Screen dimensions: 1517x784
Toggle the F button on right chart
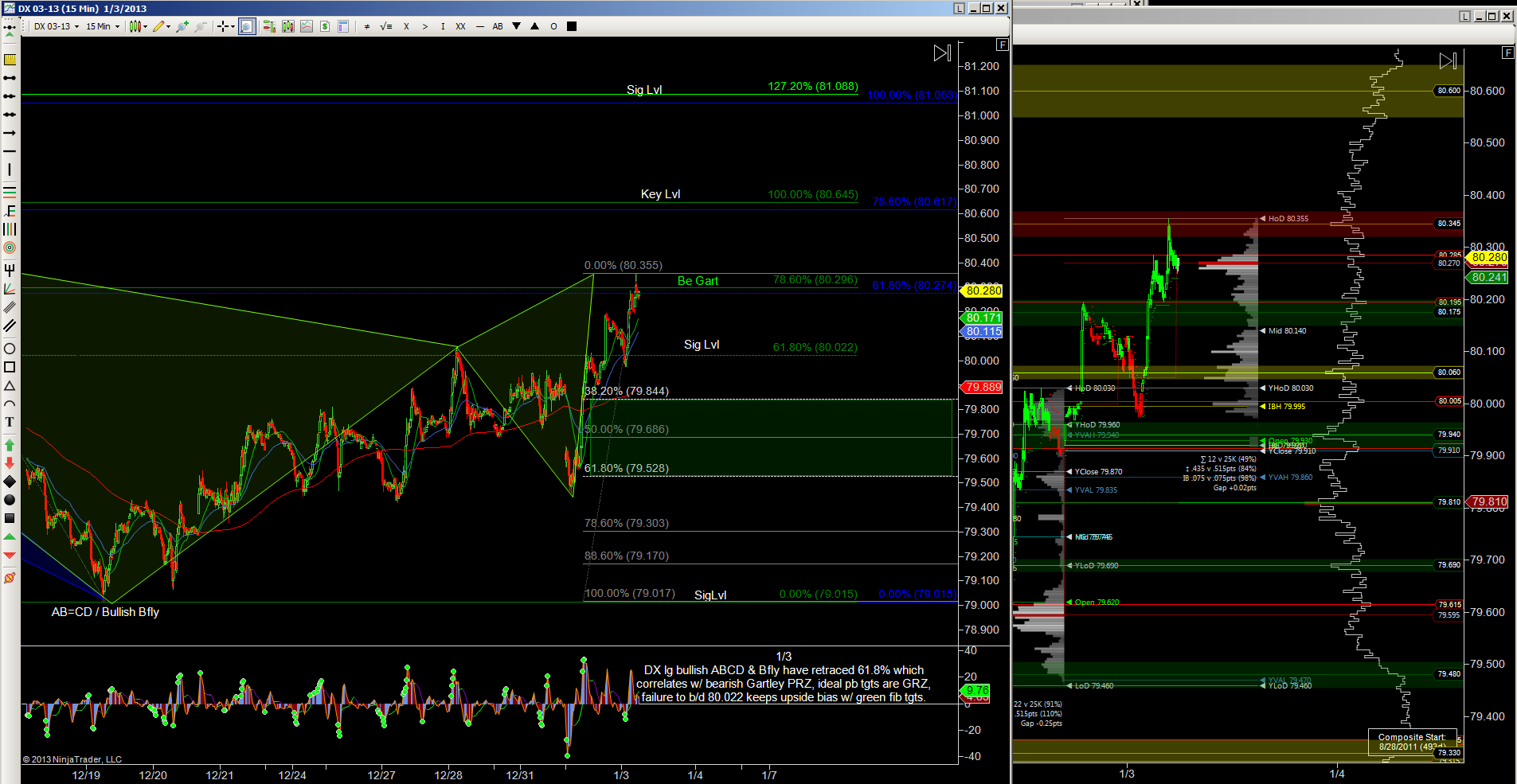tap(1507, 53)
